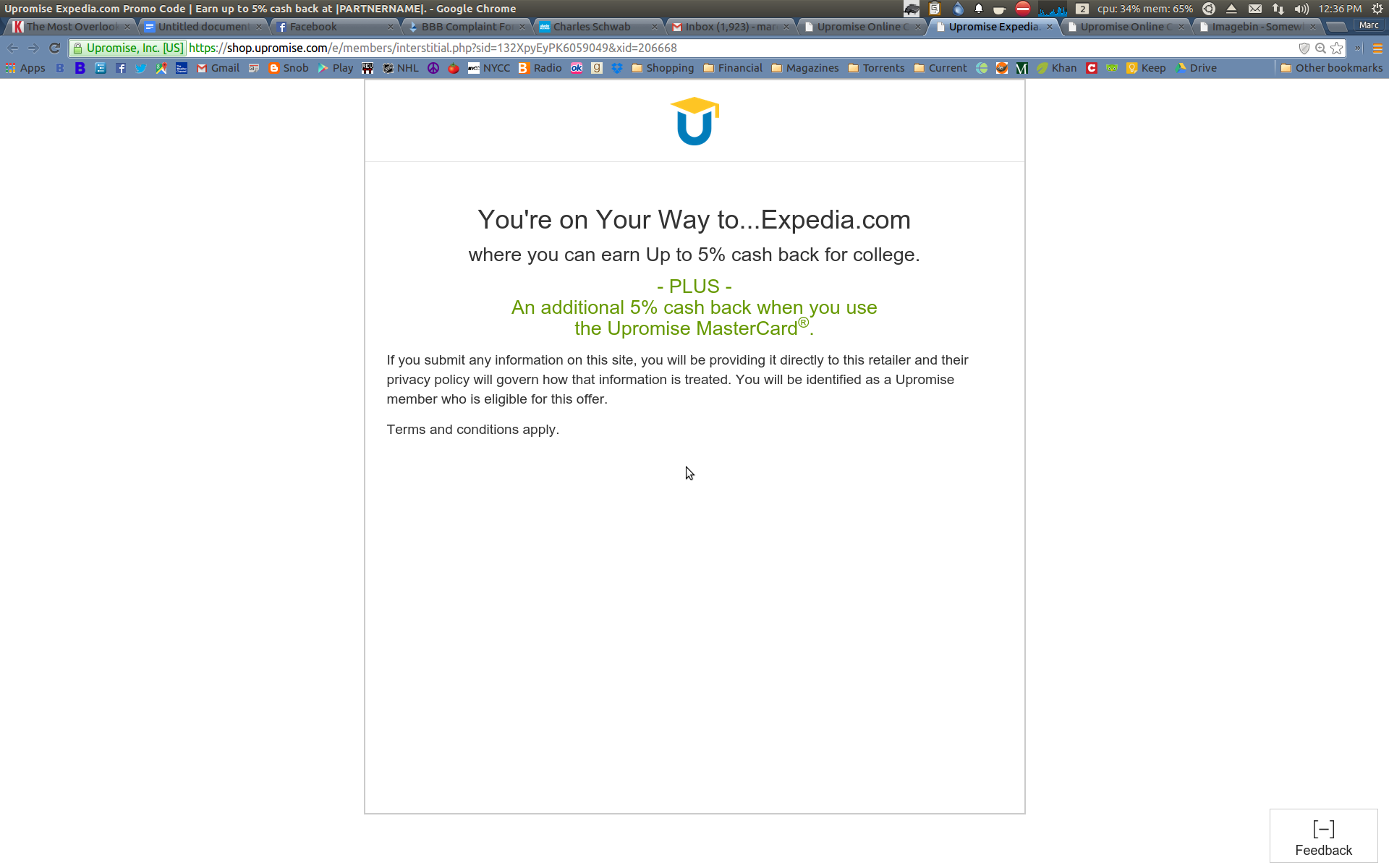The width and height of the screenshot is (1389, 868).
Task: Click the zoom magnifier icon in address bar
Action: click(1320, 48)
